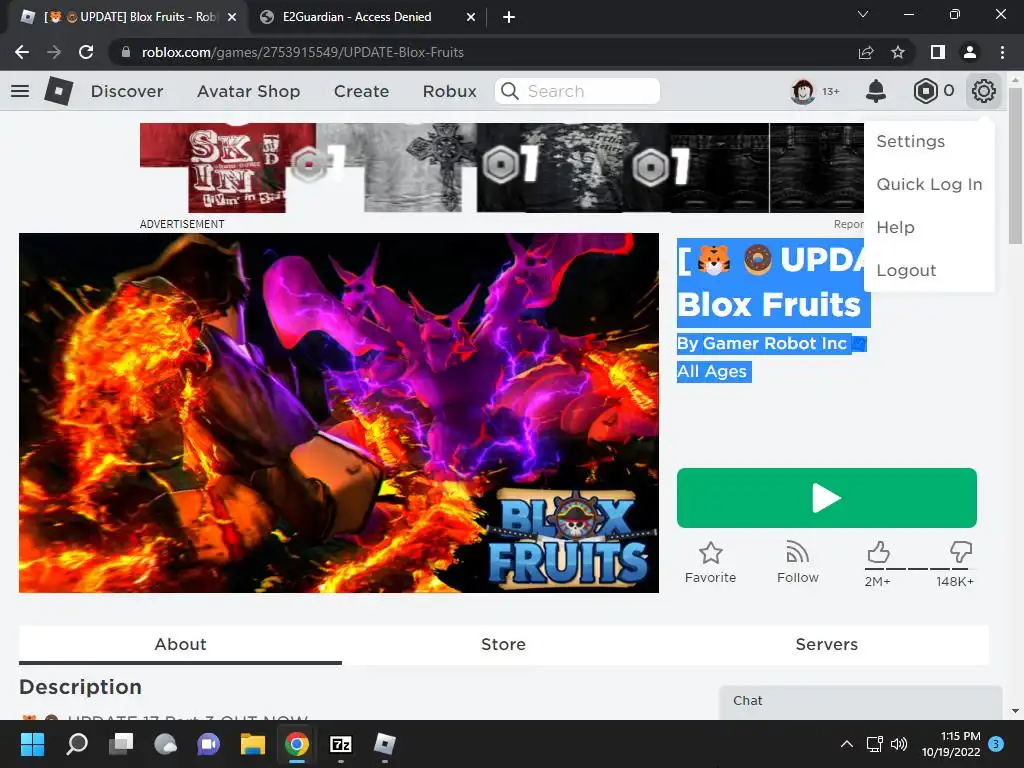Reload the current page
The height and width of the screenshot is (768, 1024).
(86, 52)
